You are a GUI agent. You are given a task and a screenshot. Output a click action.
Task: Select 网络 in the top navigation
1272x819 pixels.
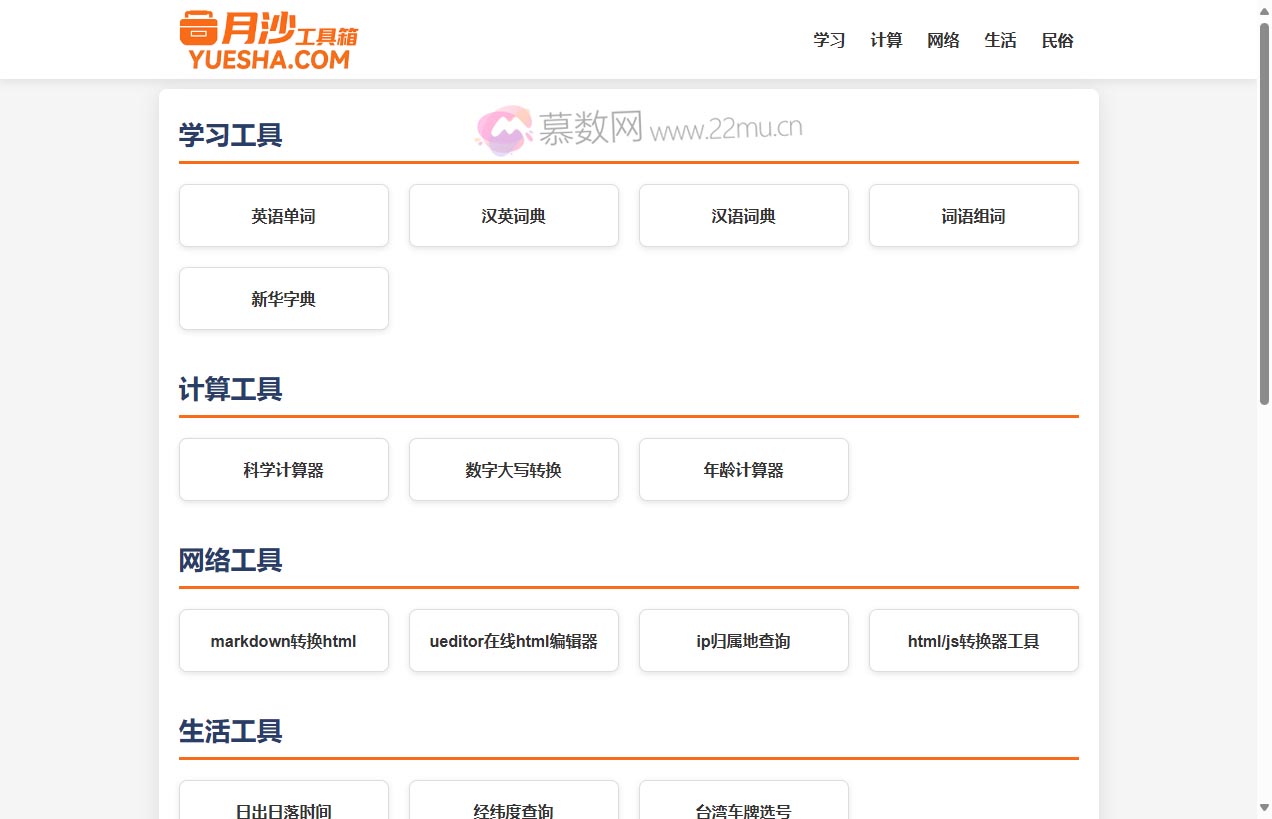tap(943, 40)
